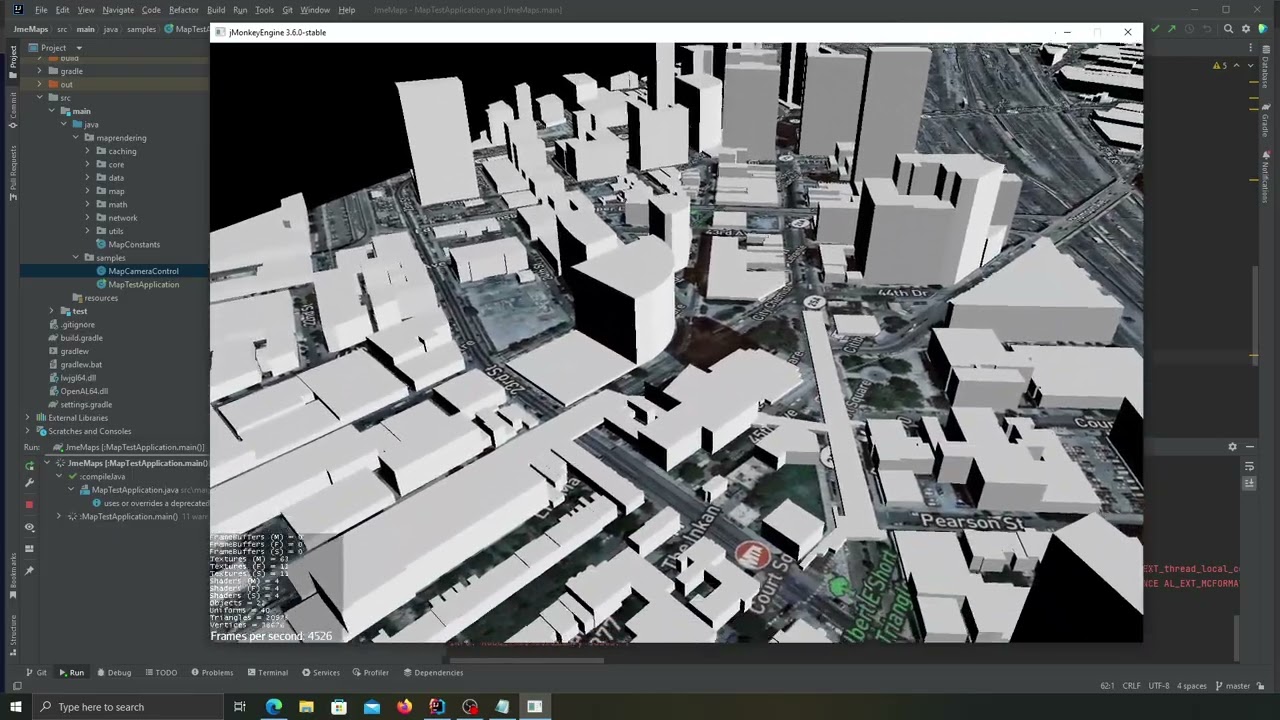Toggle the eye view options in Run panel
This screenshot has height=720, width=1280.
pos(29,527)
